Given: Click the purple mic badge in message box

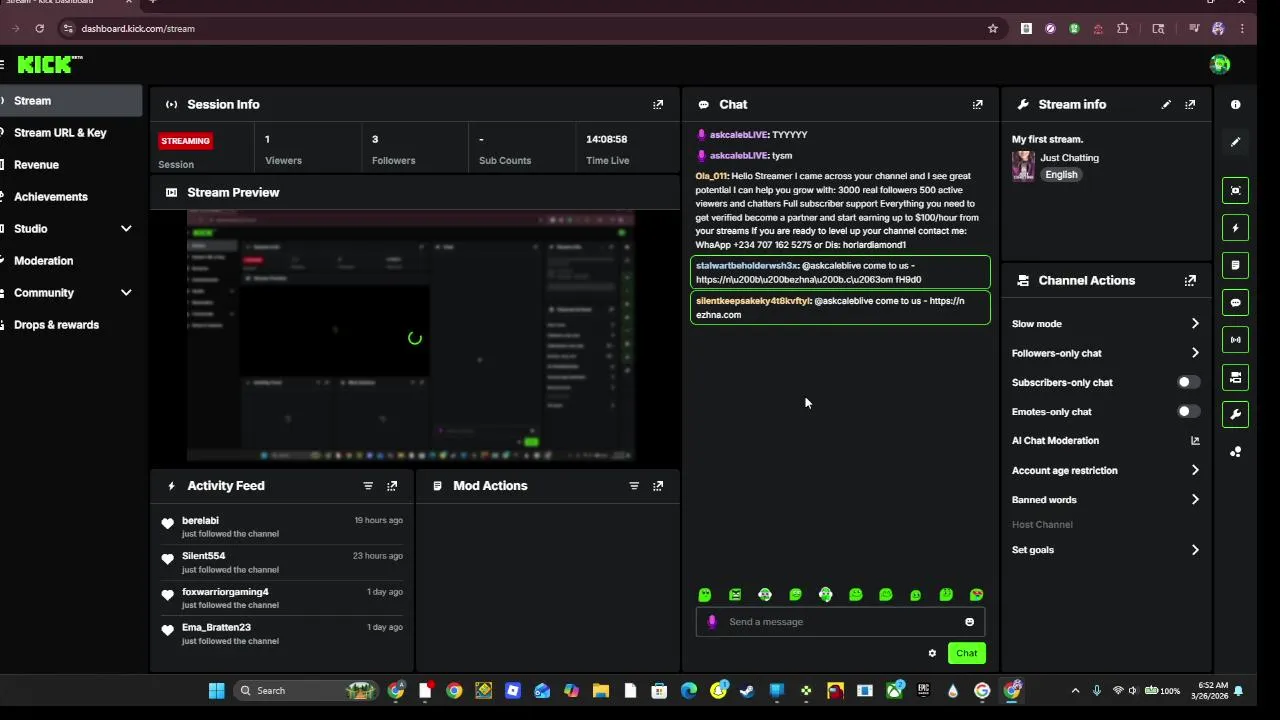Looking at the screenshot, I should (712, 622).
